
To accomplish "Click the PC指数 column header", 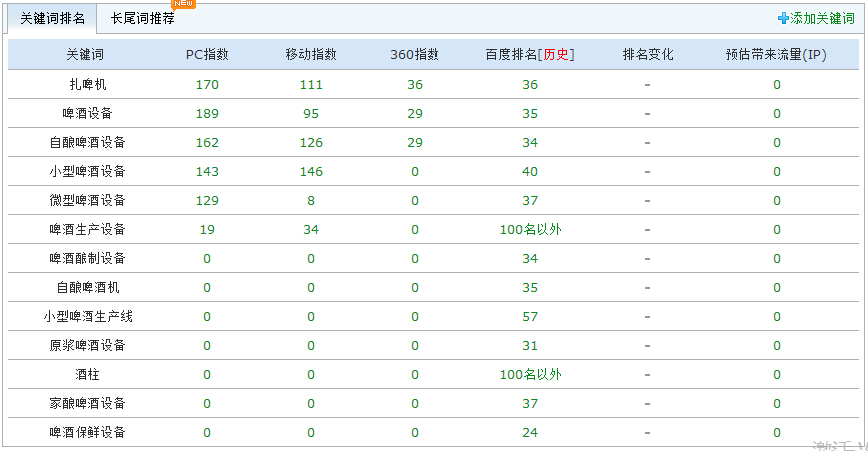I will [x=208, y=55].
